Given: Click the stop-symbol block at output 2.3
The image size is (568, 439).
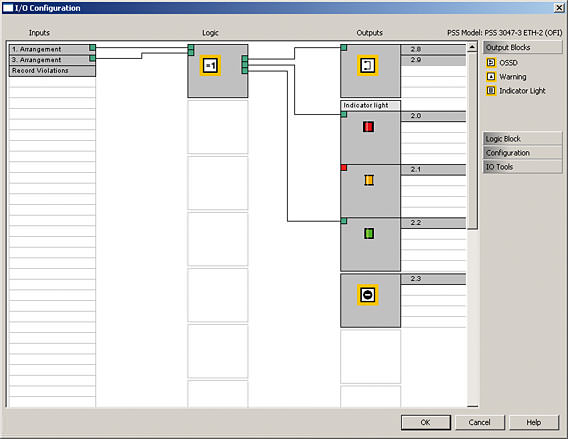Looking at the screenshot, I should click(x=368, y=295).
